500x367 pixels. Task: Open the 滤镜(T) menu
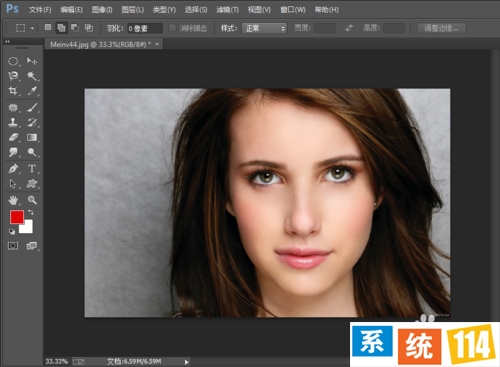point(227,10)
